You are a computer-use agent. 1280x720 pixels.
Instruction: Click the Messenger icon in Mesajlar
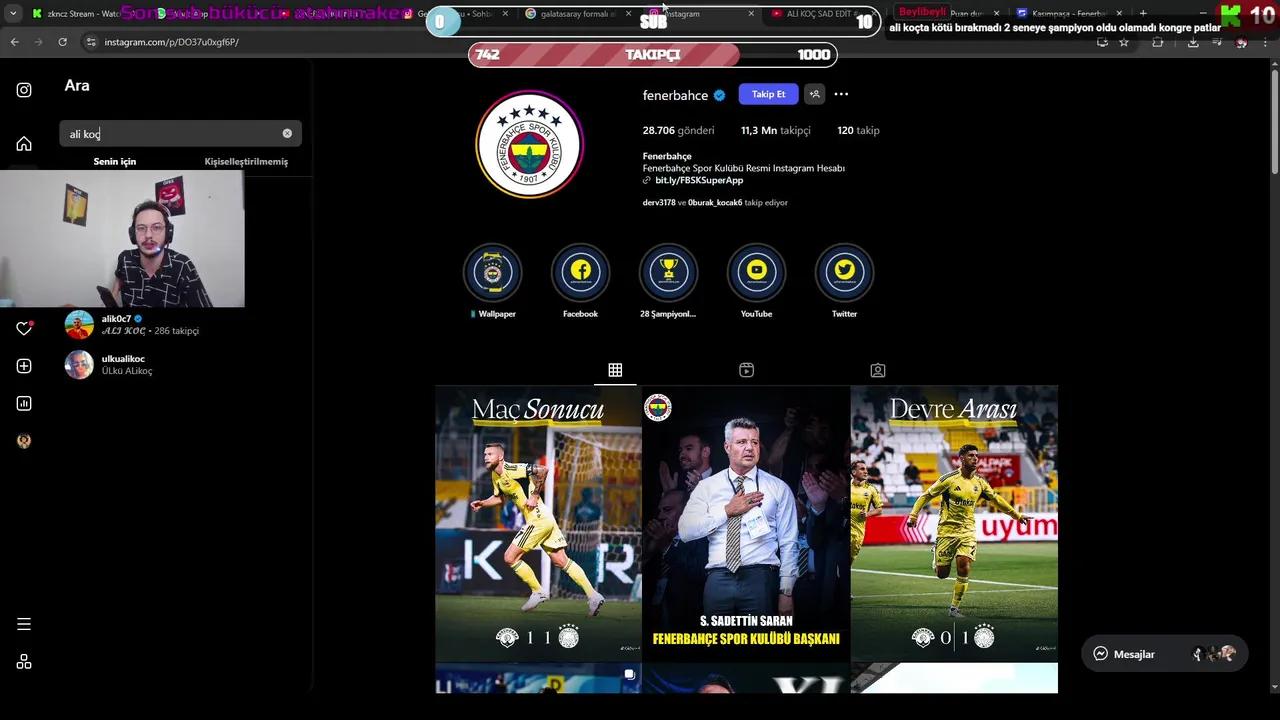pos(1100,654)
